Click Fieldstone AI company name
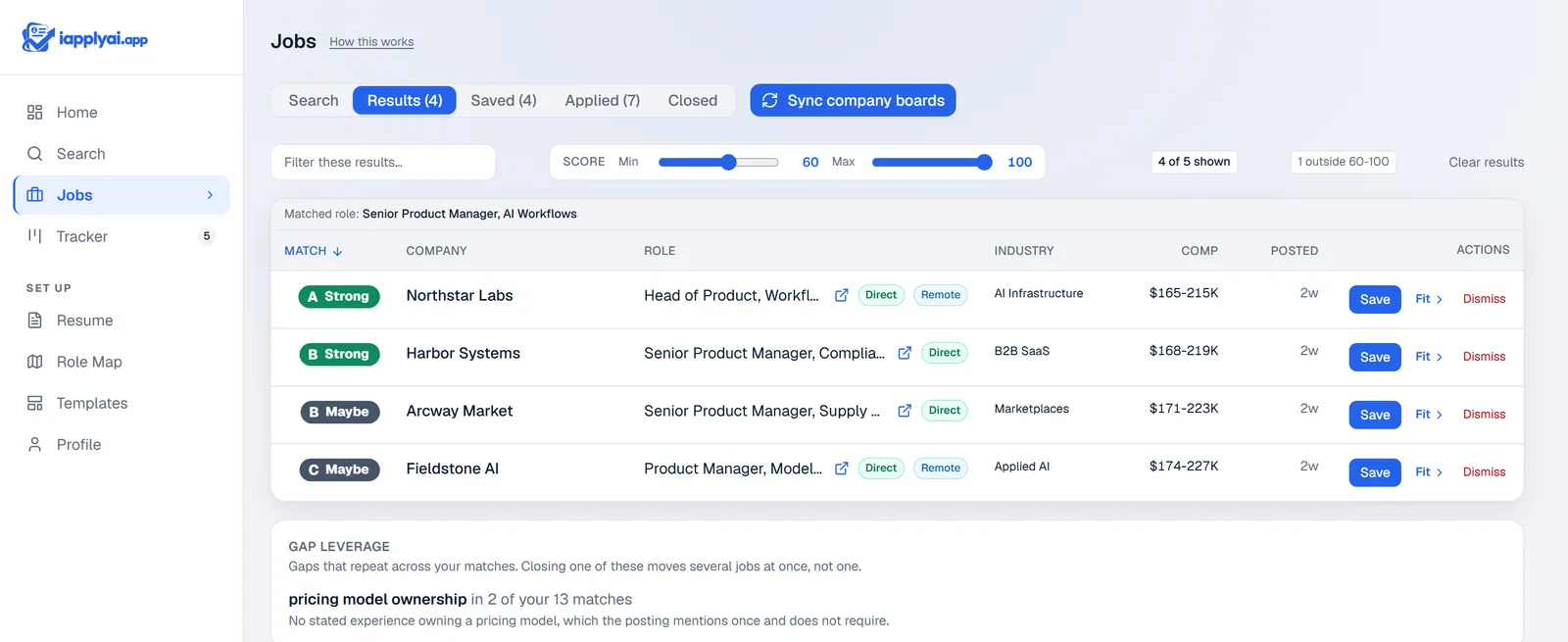This screenshot has width=1568, height=642. point(453,469)
